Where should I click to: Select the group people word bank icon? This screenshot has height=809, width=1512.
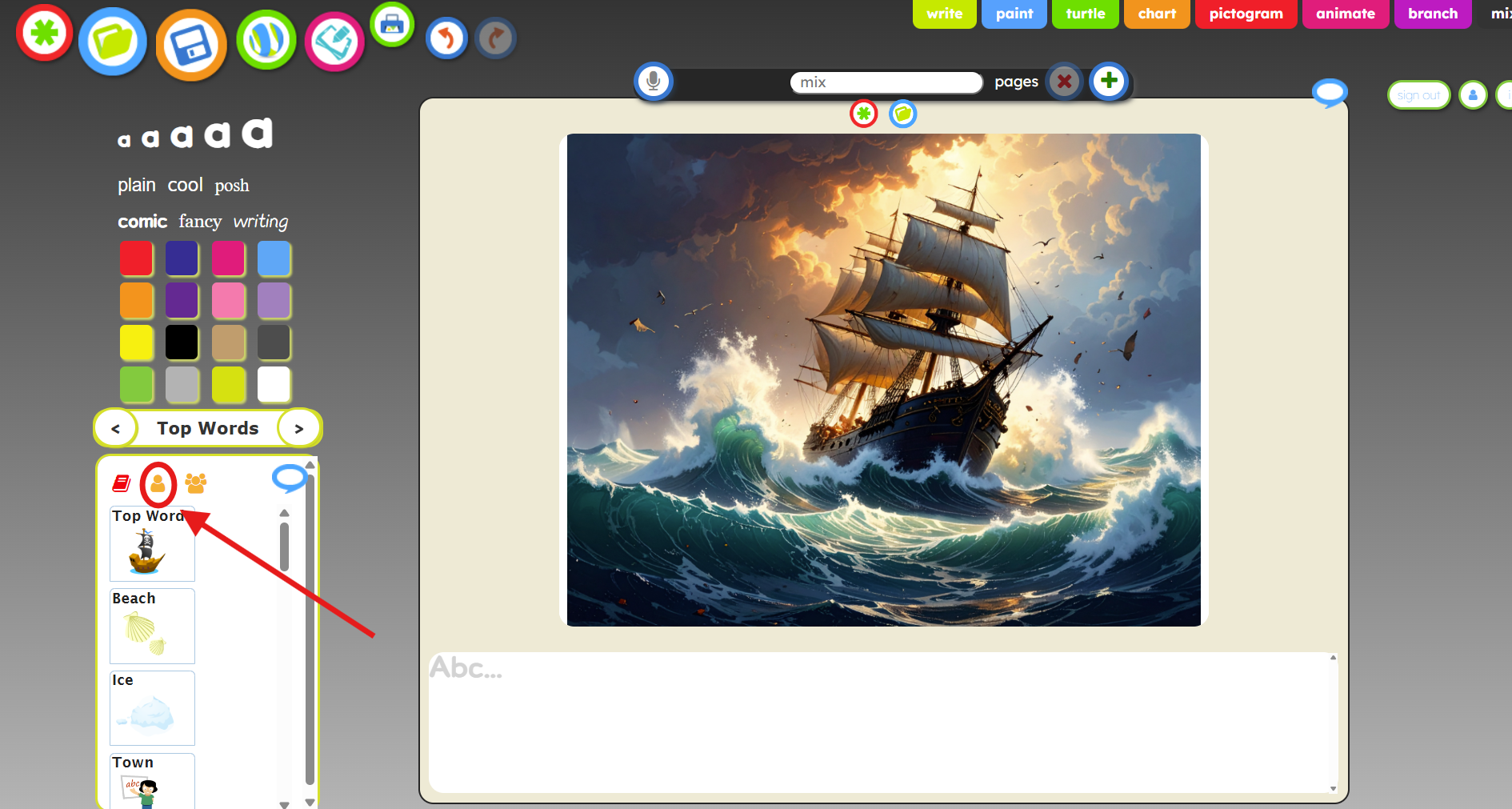point(196,483)
